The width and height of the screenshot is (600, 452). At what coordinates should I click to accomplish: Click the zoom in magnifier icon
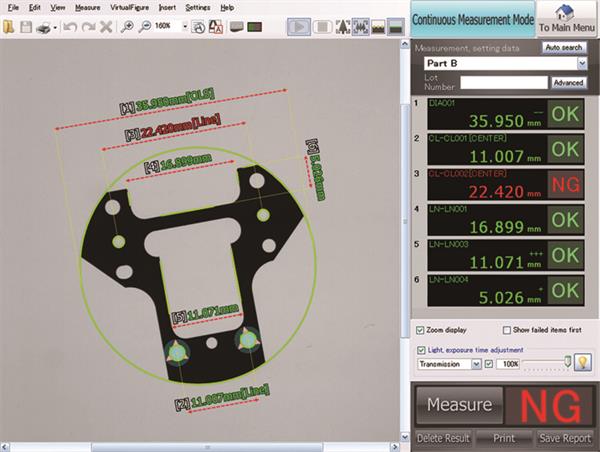[130, 27]
